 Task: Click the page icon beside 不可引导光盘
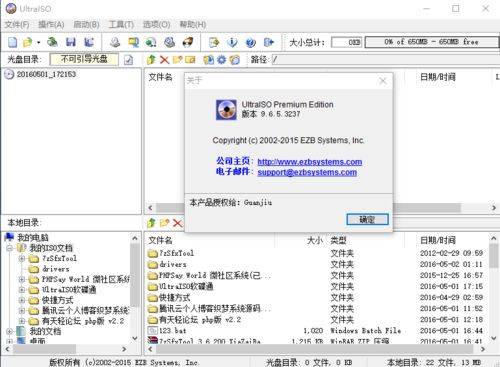click(x=128, y=60)
